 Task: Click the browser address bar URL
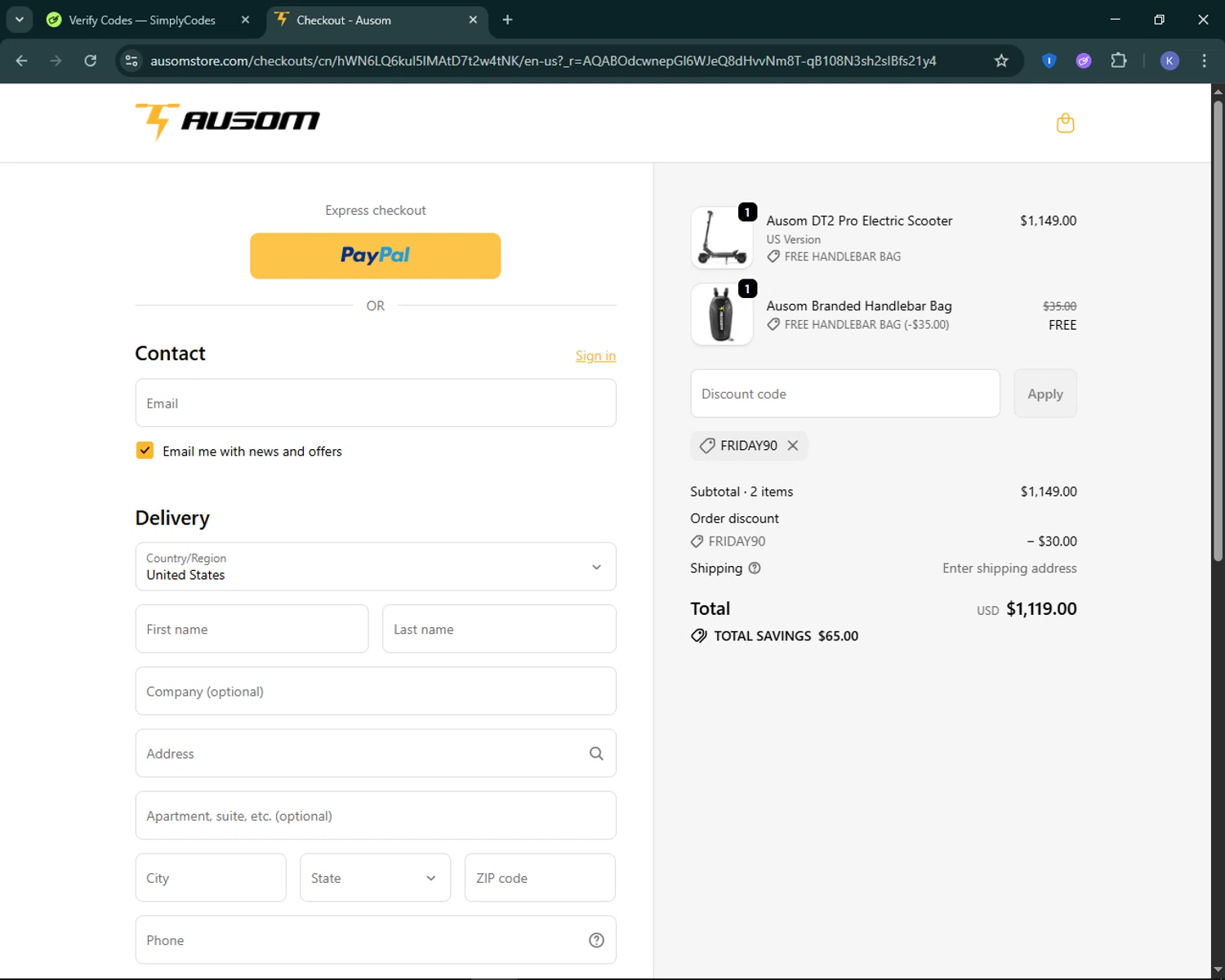click(x=543, y=60)
